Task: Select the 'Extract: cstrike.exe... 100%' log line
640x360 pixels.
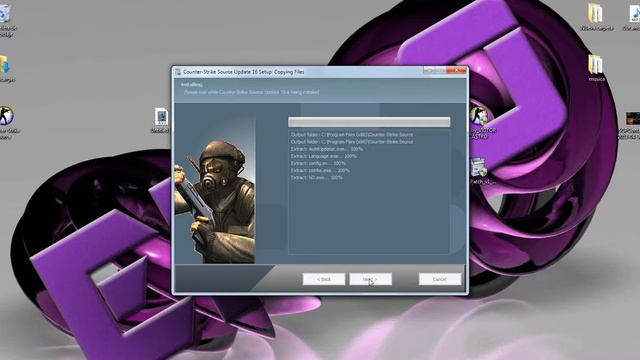Action: pyautogui.click(x=320, y=170)
